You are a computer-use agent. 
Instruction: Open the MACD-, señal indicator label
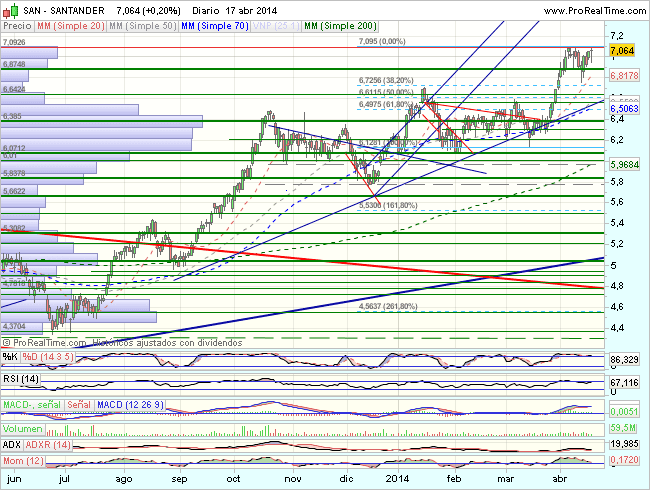[x=32, y=405]
